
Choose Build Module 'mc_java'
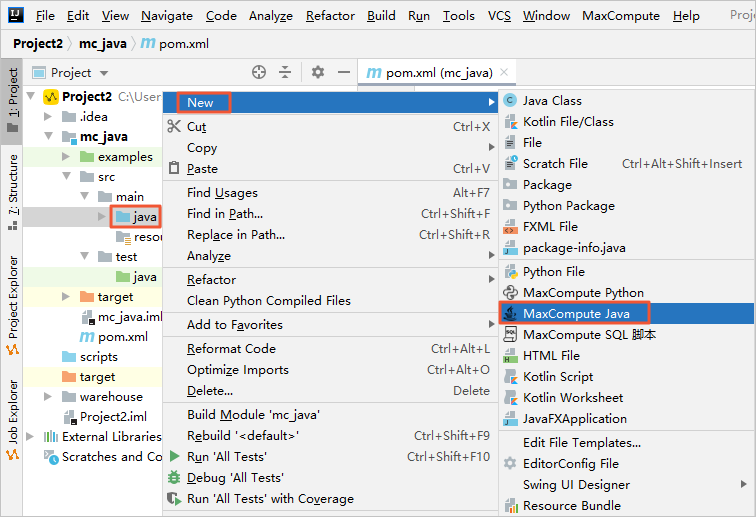[330, 415]
